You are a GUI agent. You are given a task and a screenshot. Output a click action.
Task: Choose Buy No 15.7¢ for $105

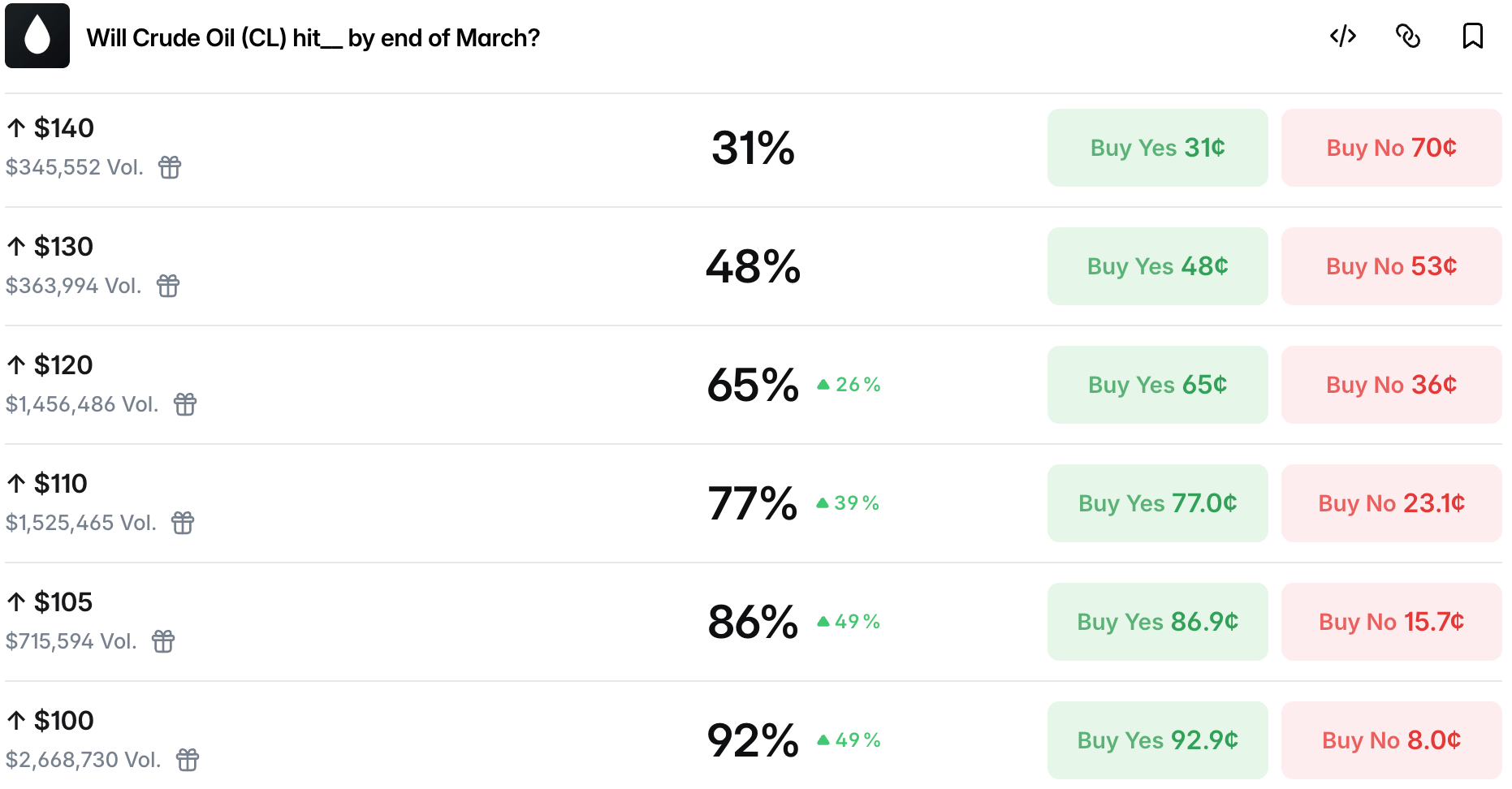(1391, 622)
